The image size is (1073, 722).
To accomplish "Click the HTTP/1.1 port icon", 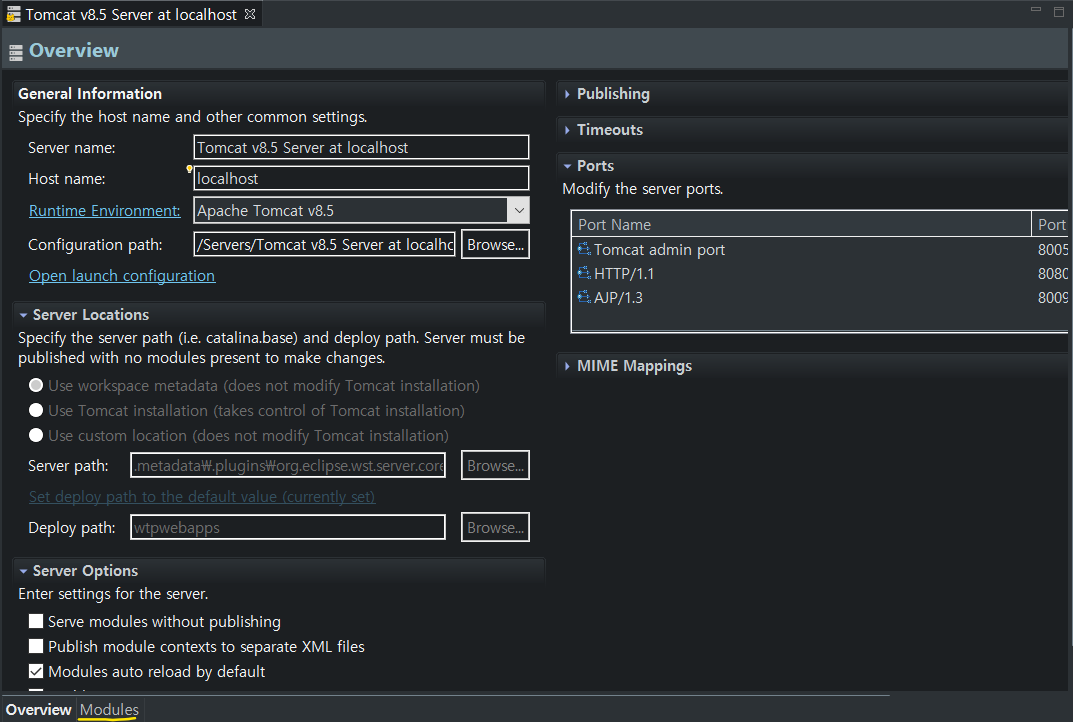I will tap(584, 273).
